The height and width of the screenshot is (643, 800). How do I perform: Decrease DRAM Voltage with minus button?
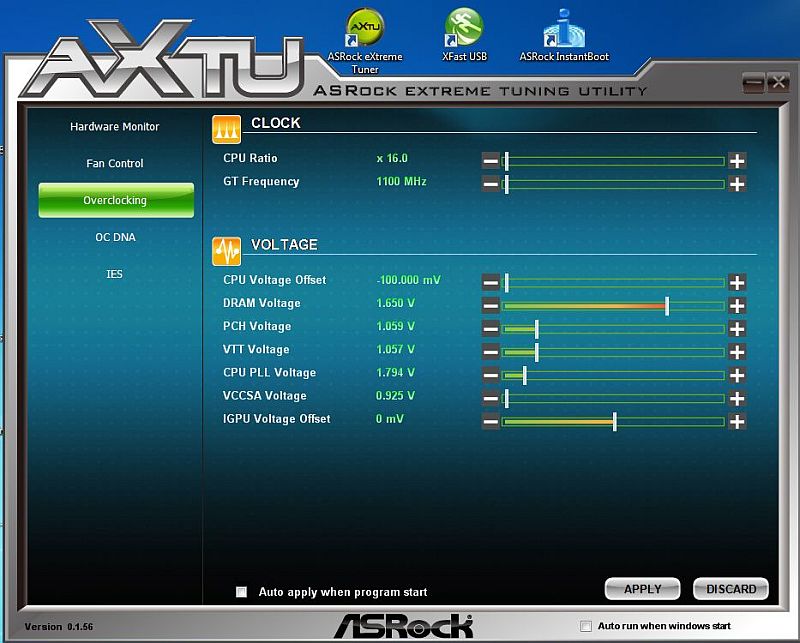click(490, 306)
